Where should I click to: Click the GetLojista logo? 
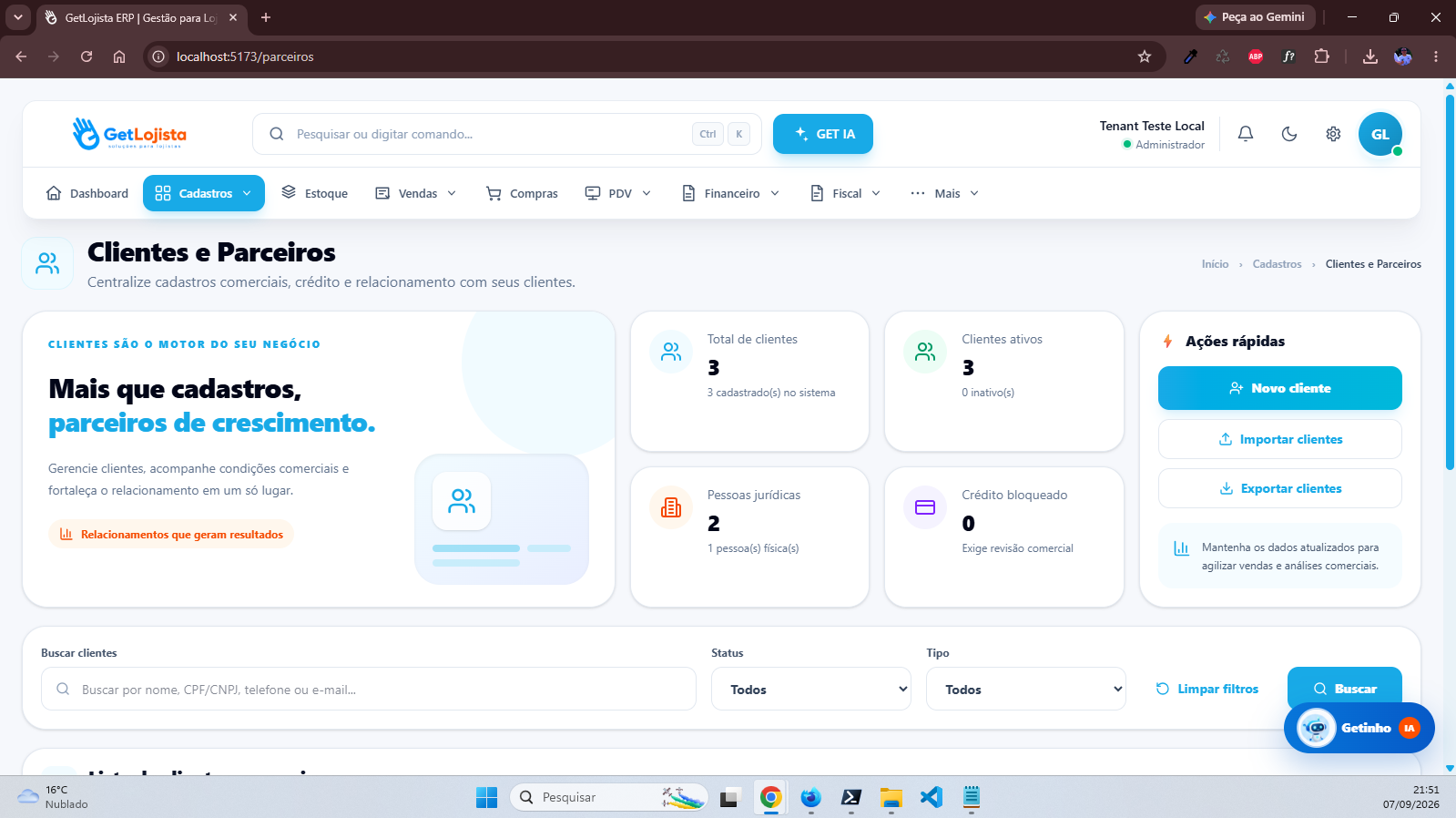(129, 134)
